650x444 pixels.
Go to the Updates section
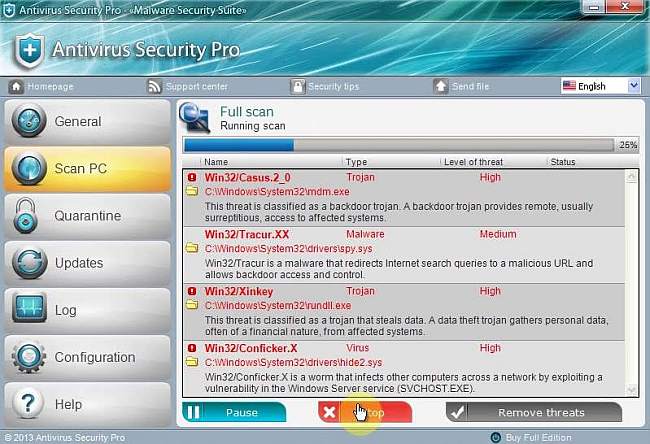(x=87, y=263)
